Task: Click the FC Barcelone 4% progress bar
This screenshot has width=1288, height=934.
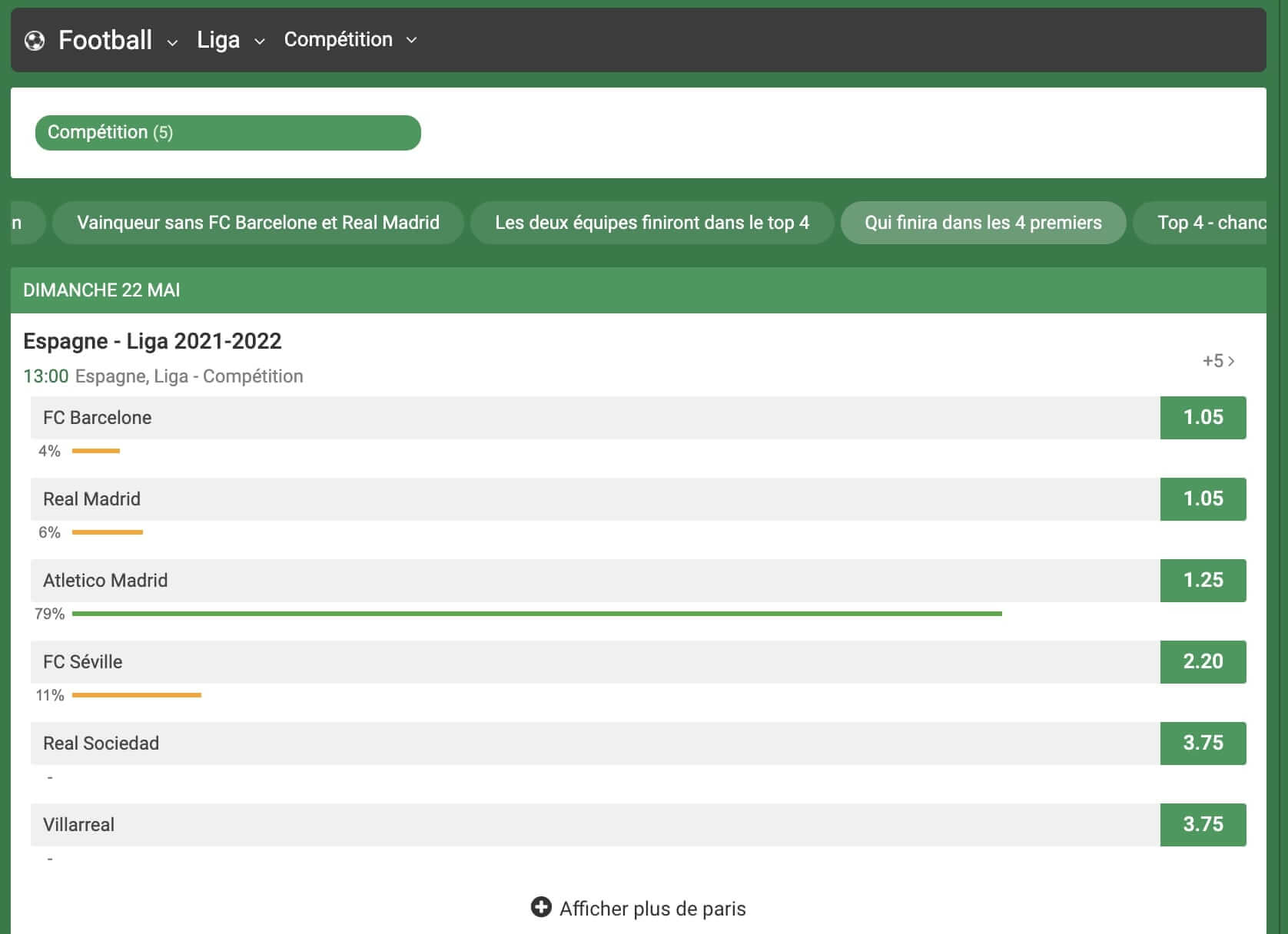Action: [x=96, y=451]
